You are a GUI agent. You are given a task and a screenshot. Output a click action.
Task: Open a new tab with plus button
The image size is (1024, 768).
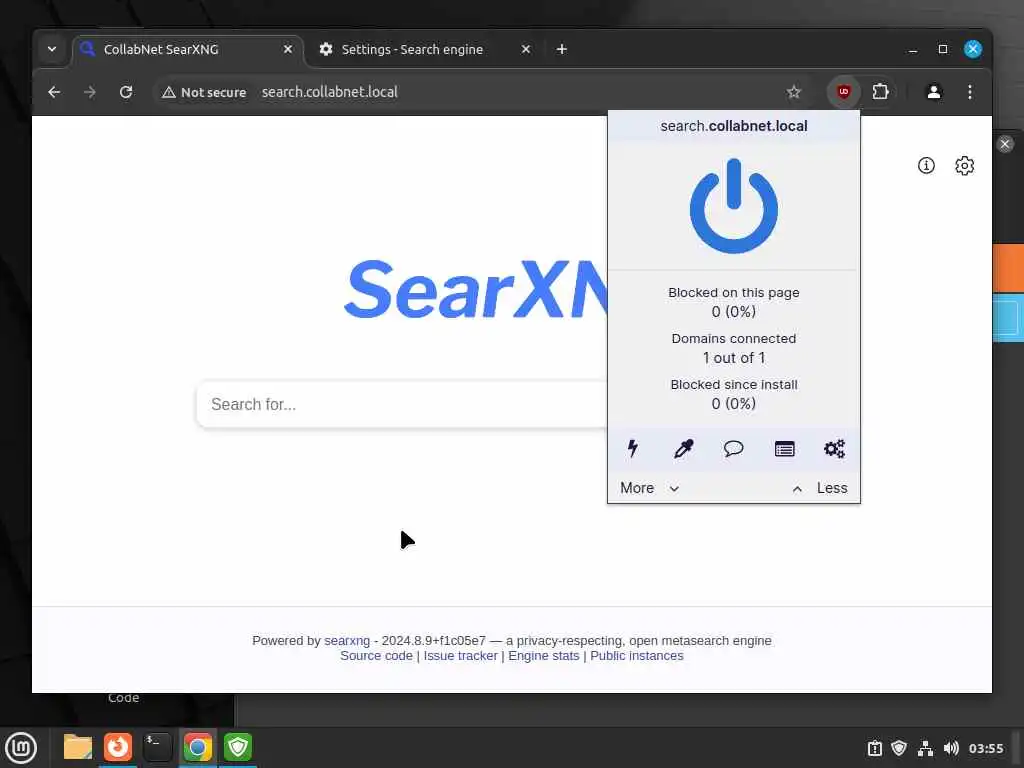click(x=562, y=50)
